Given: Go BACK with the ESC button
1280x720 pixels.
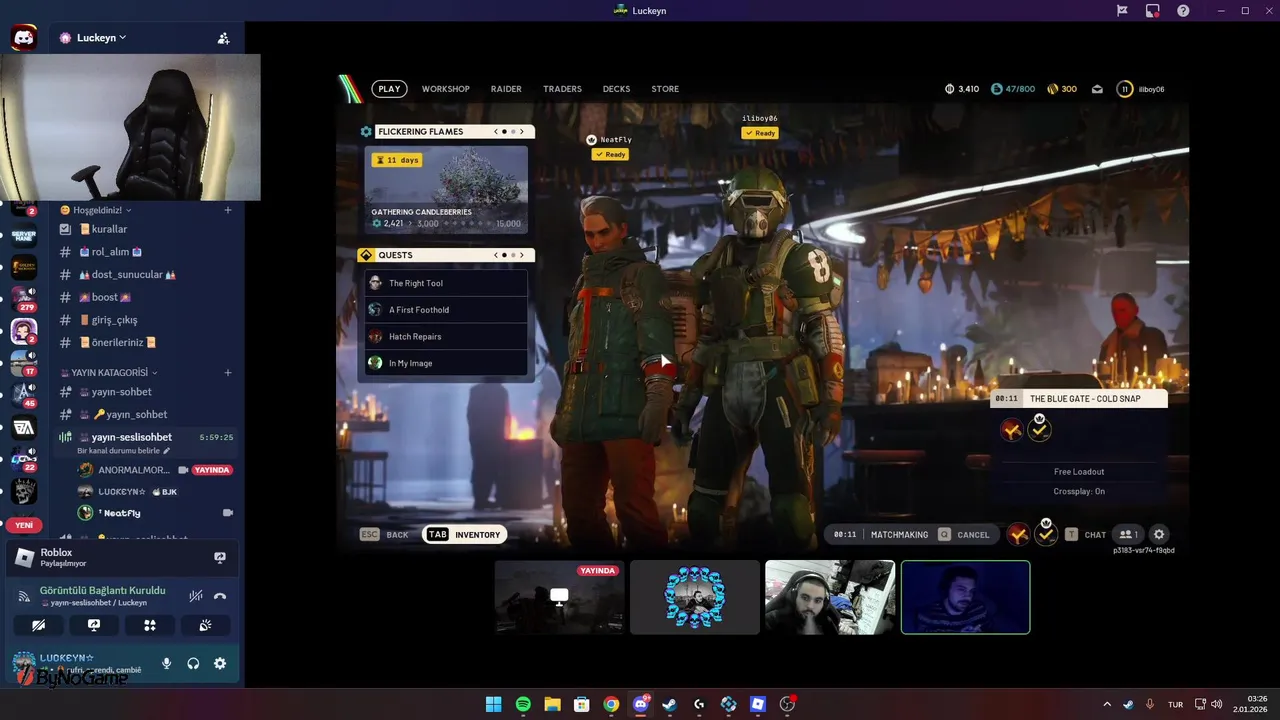Looking at the screenshot, I should [x=385, y=534].
